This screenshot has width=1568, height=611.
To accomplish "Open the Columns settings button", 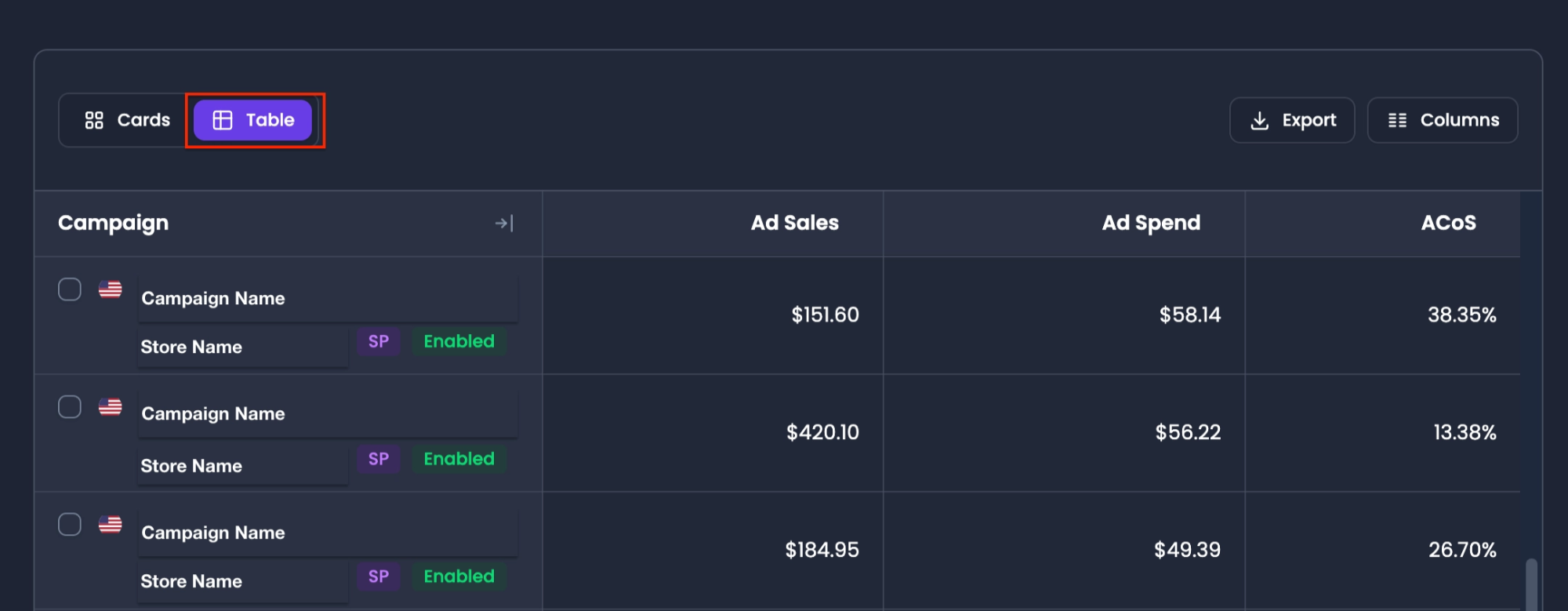I will pos(1442,120).
